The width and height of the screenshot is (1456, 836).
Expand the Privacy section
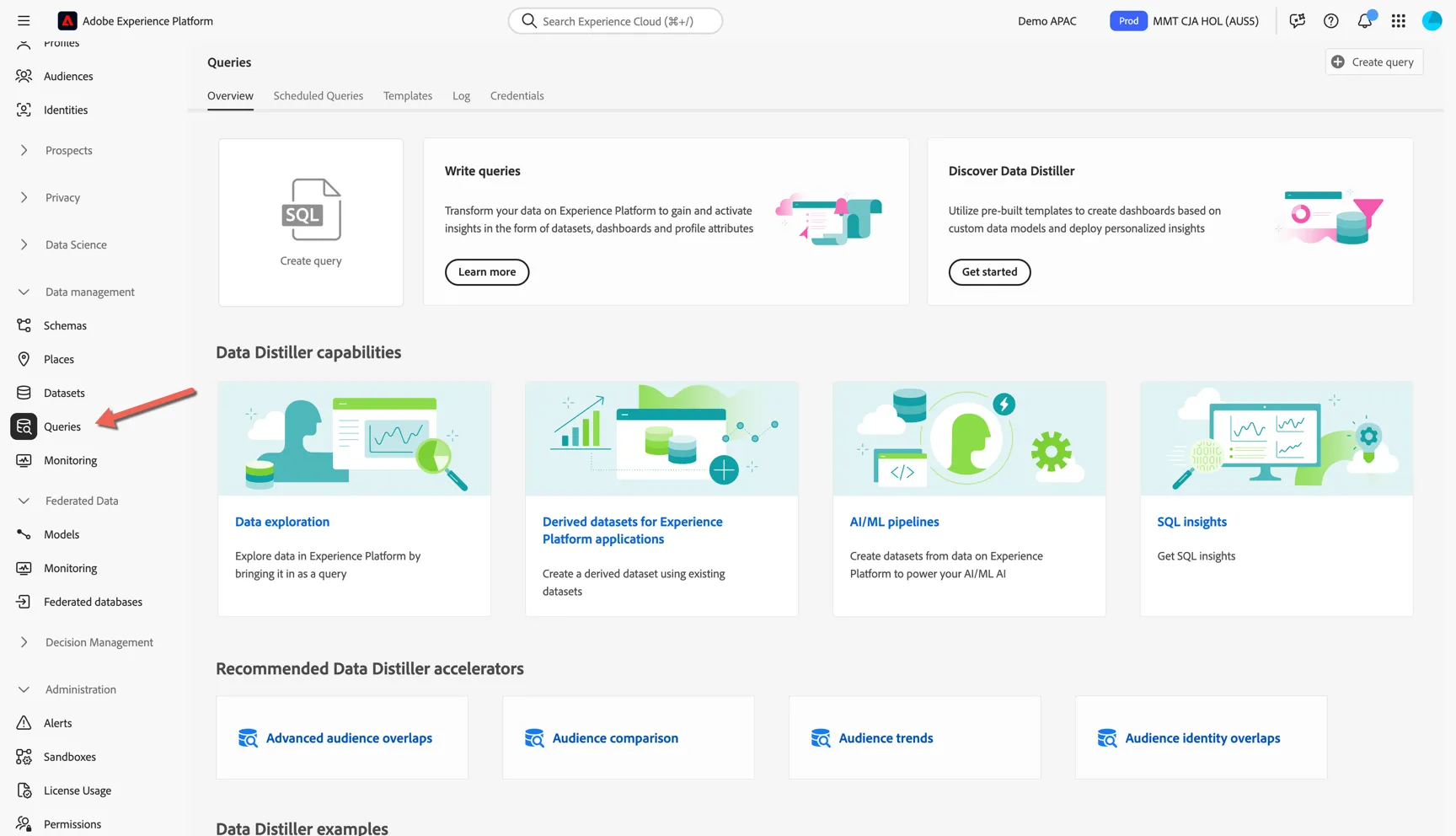tap(24, 197)
